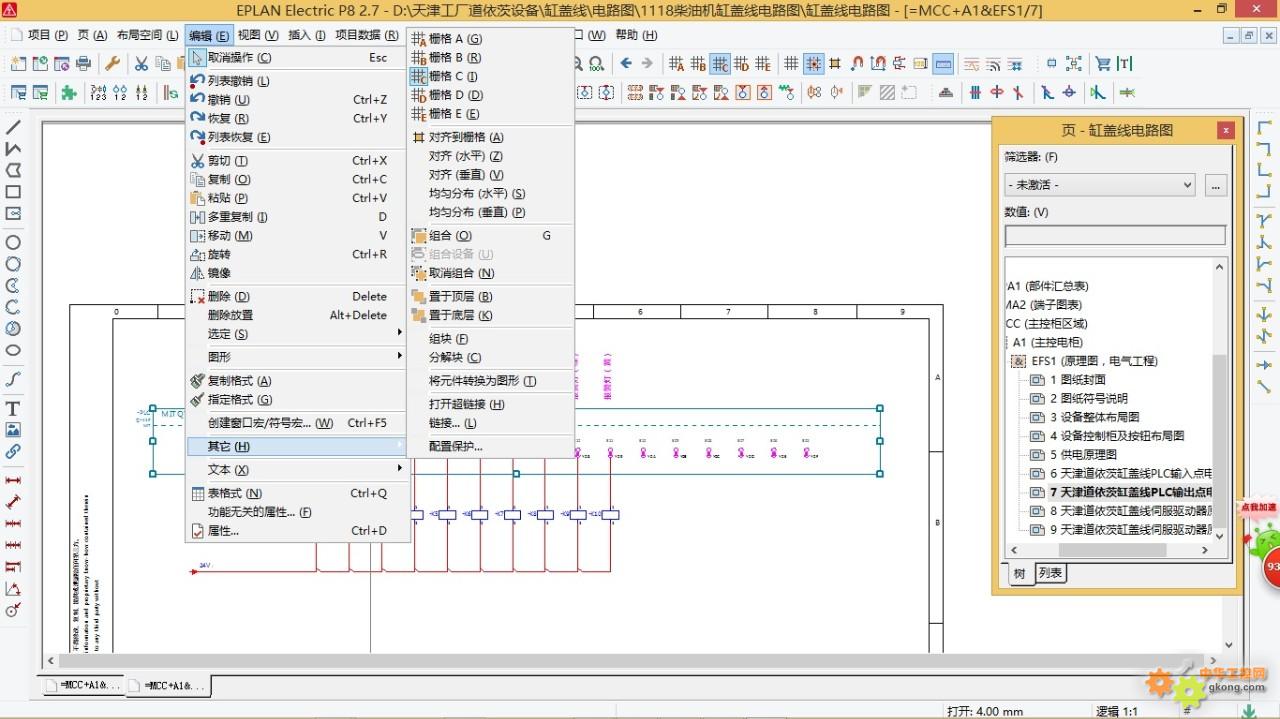Viewport: 1280px width, 719px height.
Task: Toggle grid C in the toolbar
Action: pos(720,64)
